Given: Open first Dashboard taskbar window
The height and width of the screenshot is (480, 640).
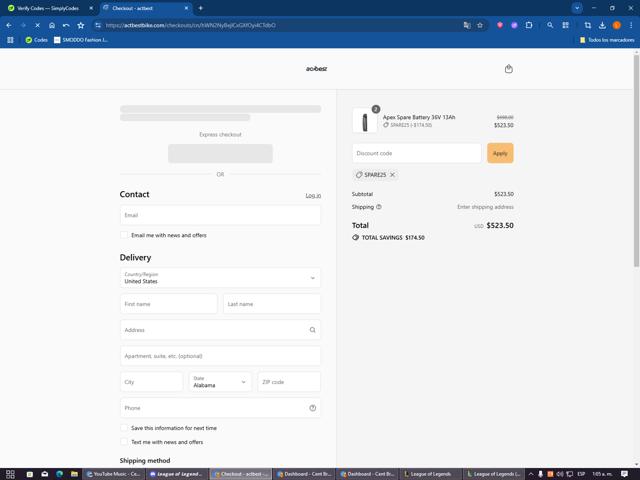Looking at the screenshot, I should 303,474.
